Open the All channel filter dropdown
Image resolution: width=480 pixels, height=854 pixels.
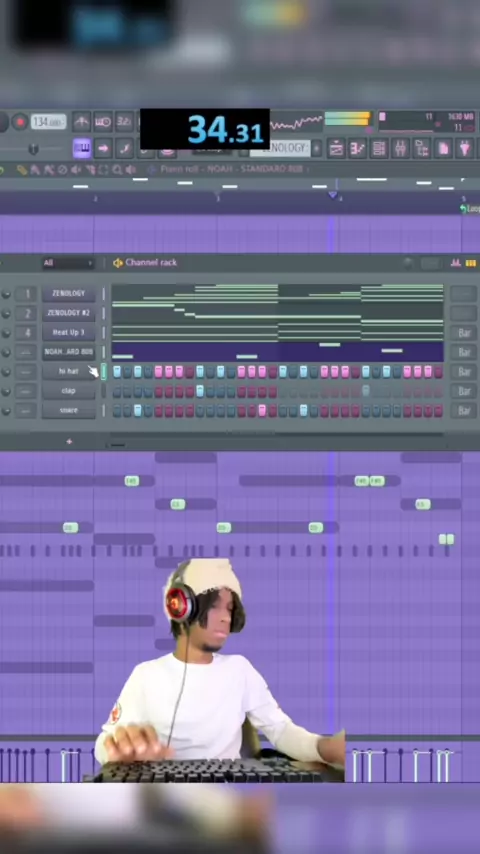click(68, 263)
